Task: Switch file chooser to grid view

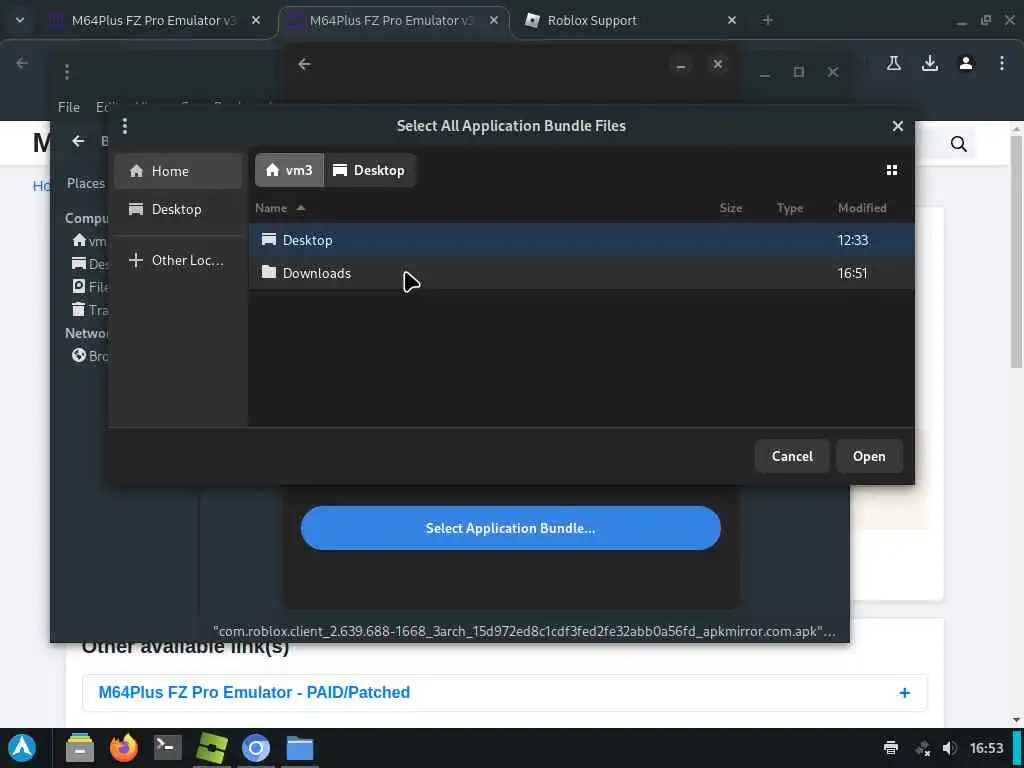Action: (x=891, y=170)
